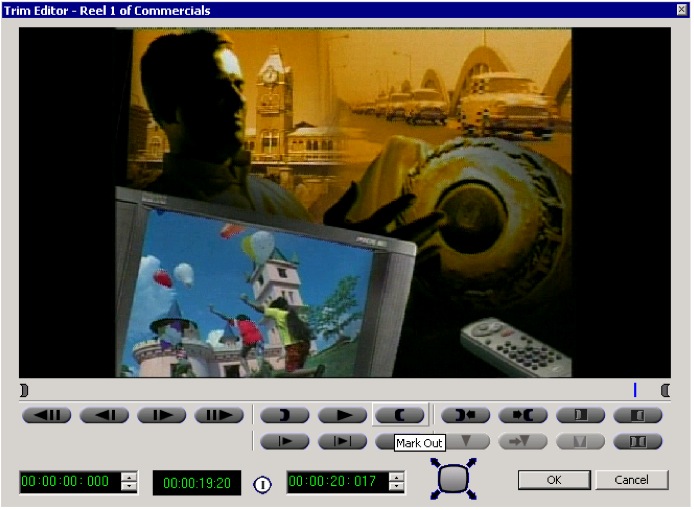The image size is (694, 510).
Task: Click the duration display reading 00:00:19:20
Action: (197, 483)
